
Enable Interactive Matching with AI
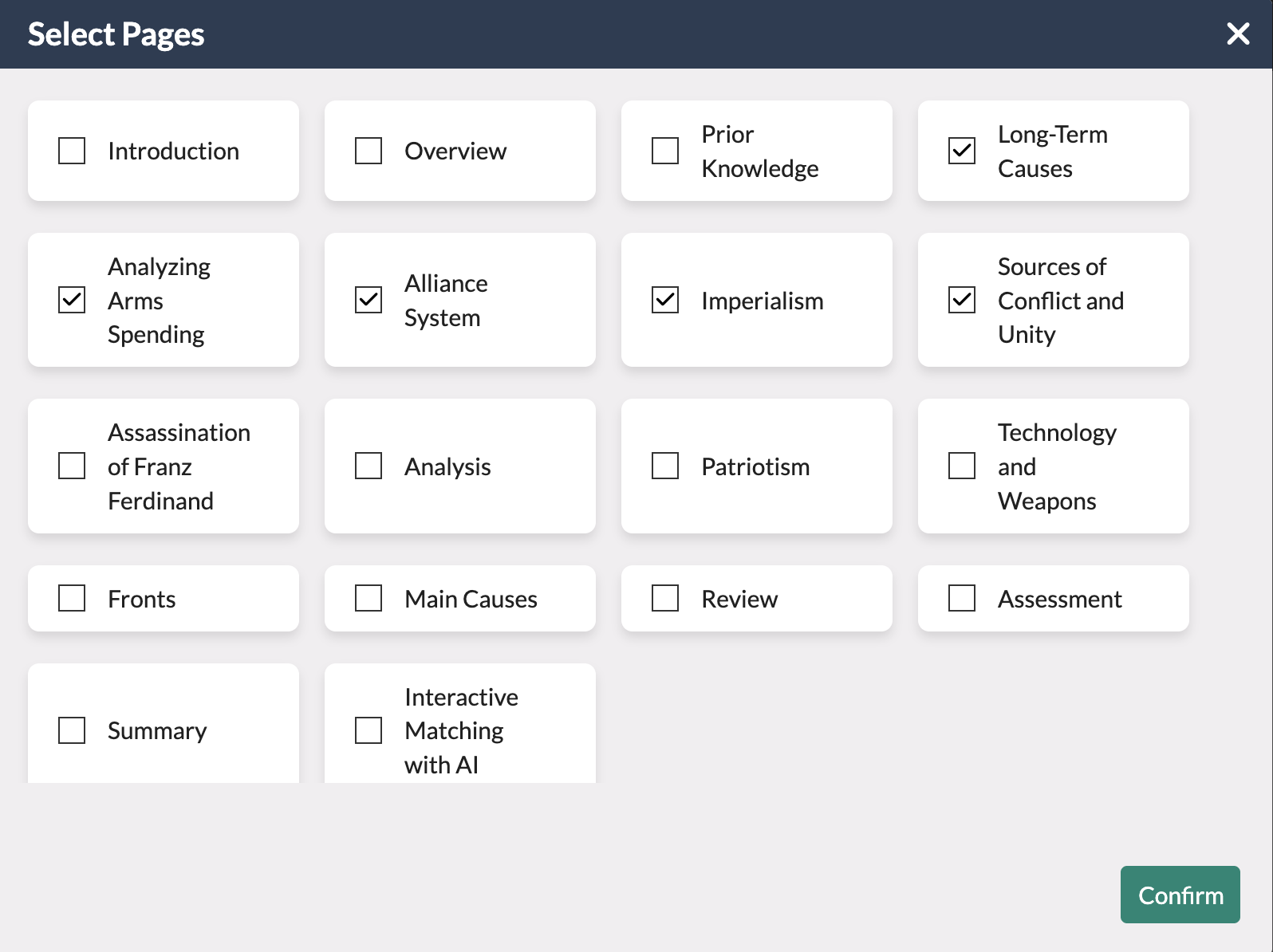point(368,730)
